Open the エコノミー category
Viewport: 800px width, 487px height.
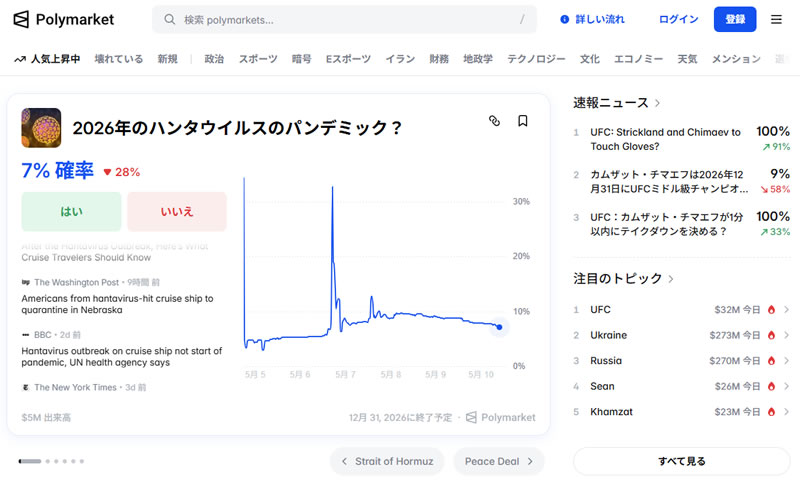[x=638, y=59]
